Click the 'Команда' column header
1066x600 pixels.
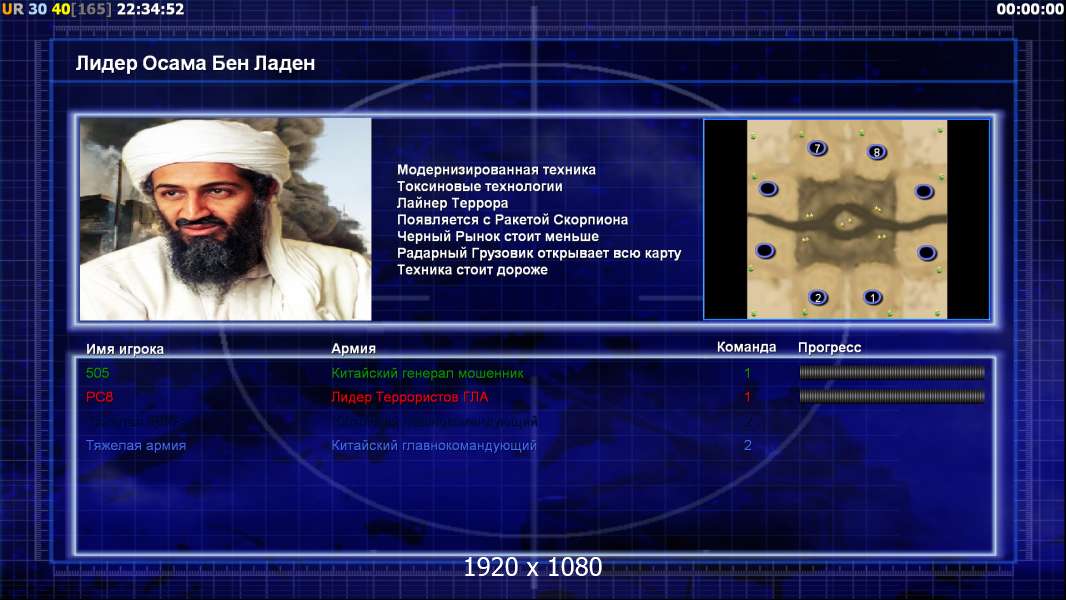click(746, 347)
